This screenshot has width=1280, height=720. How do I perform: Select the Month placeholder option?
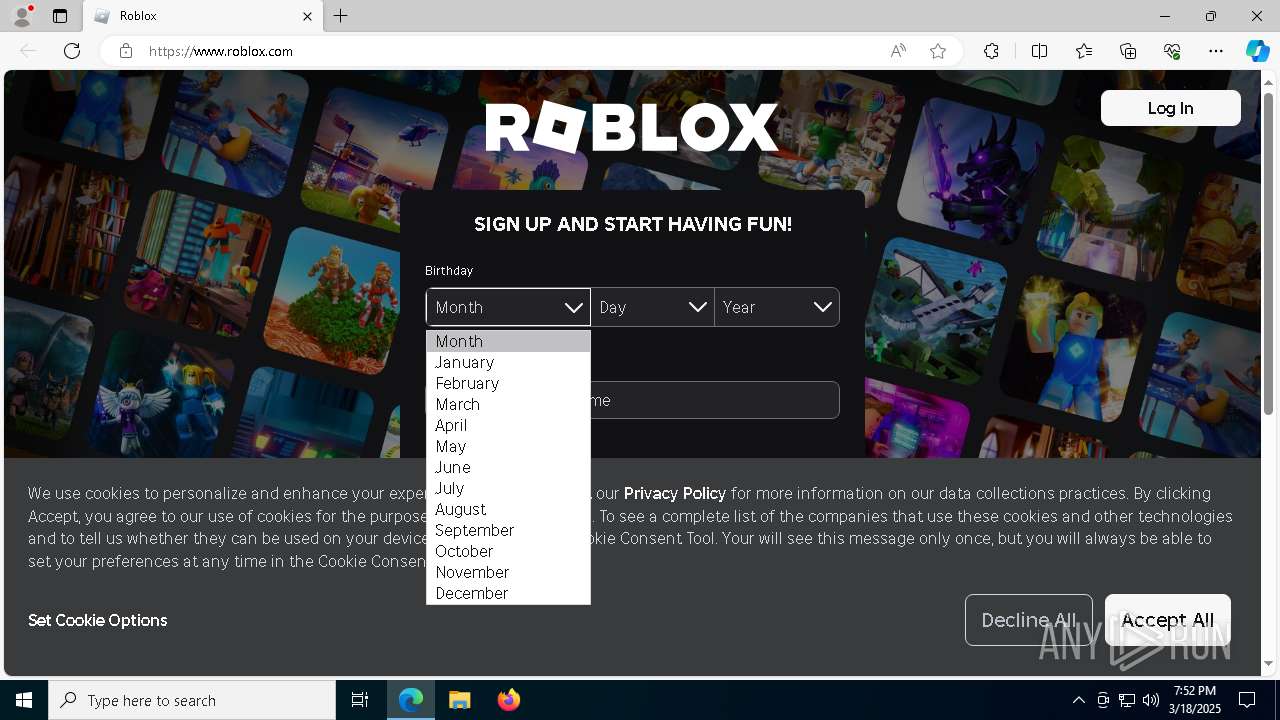508,341
